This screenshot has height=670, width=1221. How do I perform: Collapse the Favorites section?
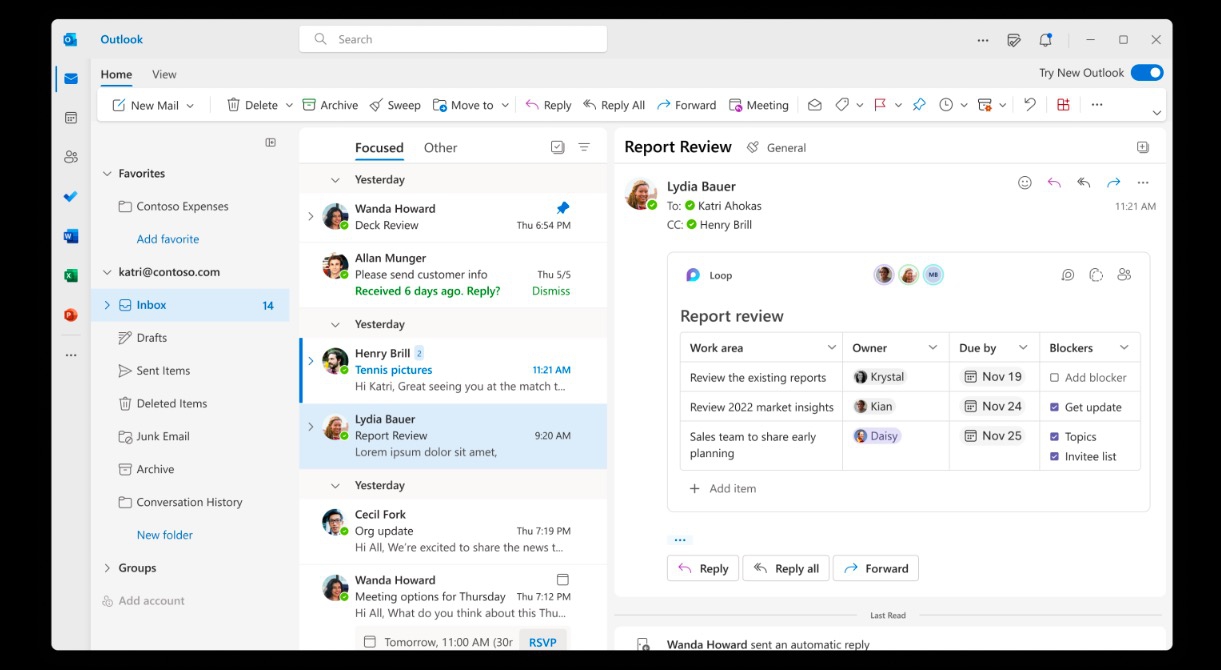(107, 174)
